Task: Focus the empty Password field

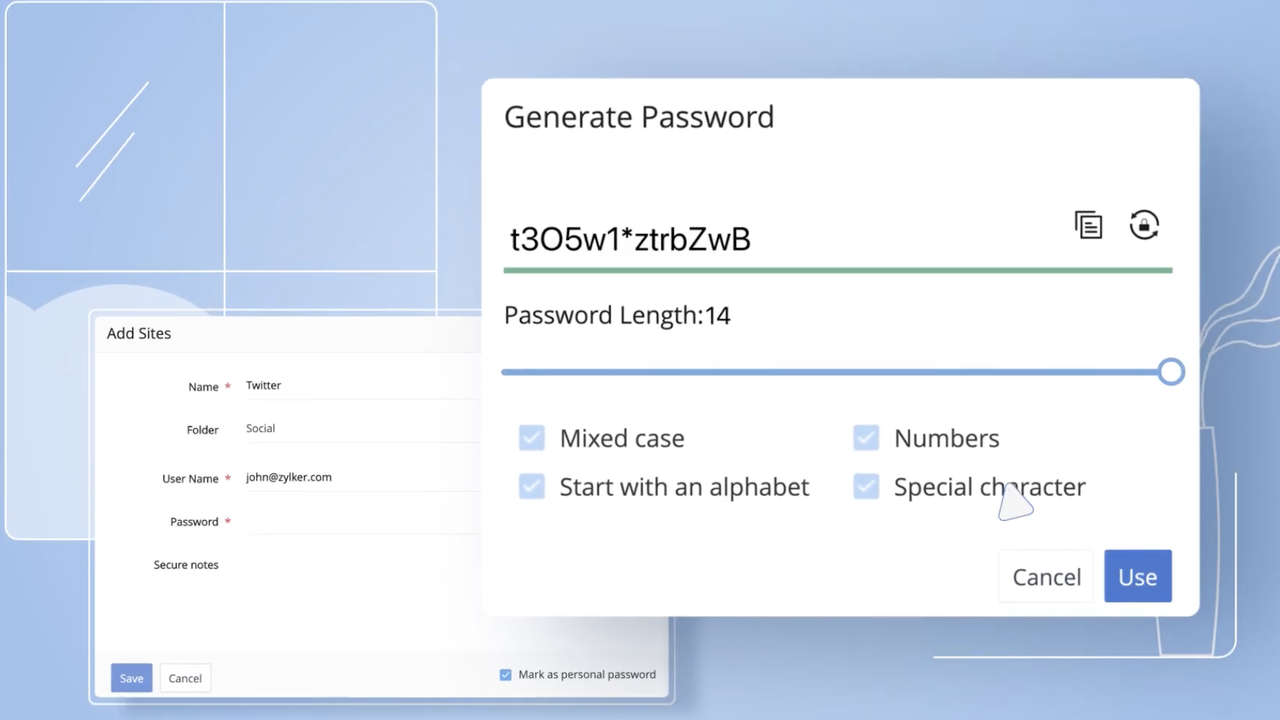Action: [360, 521]
